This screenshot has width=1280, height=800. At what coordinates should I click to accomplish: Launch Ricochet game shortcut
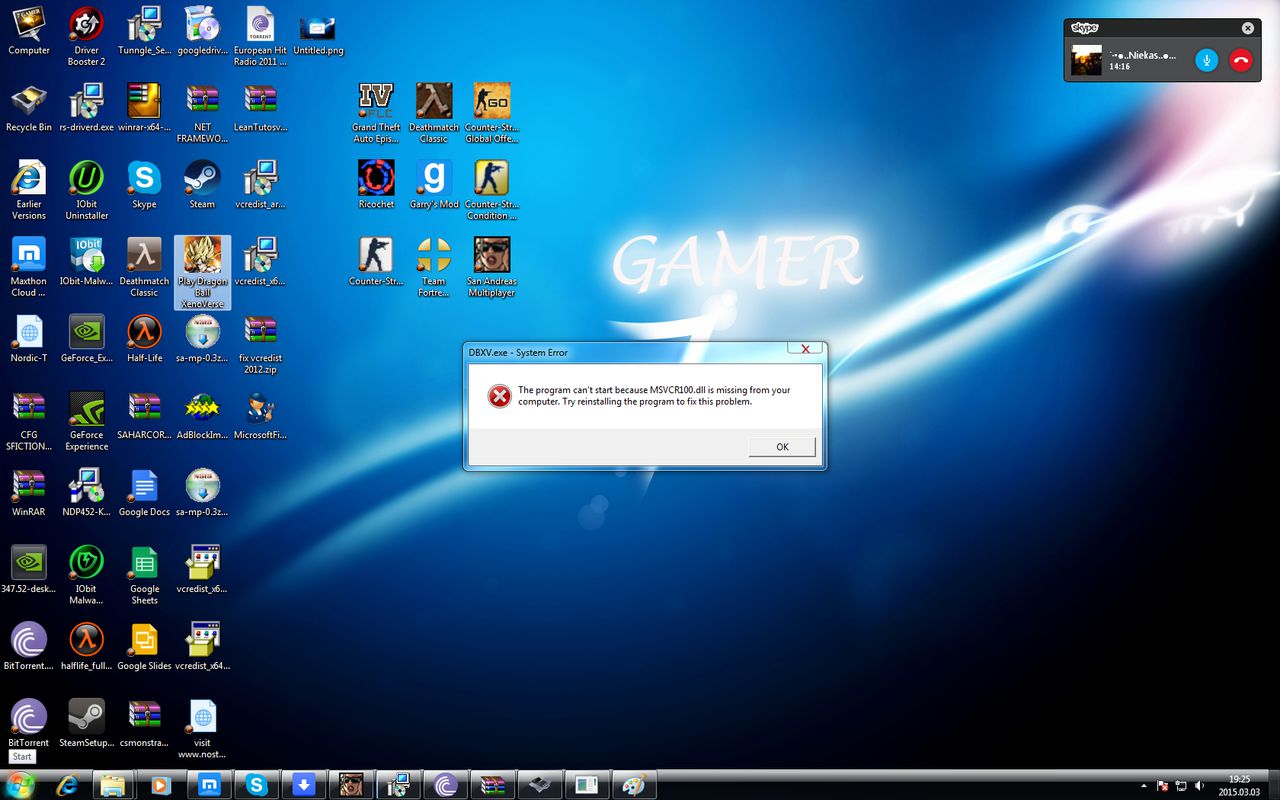tap(376, 184)
